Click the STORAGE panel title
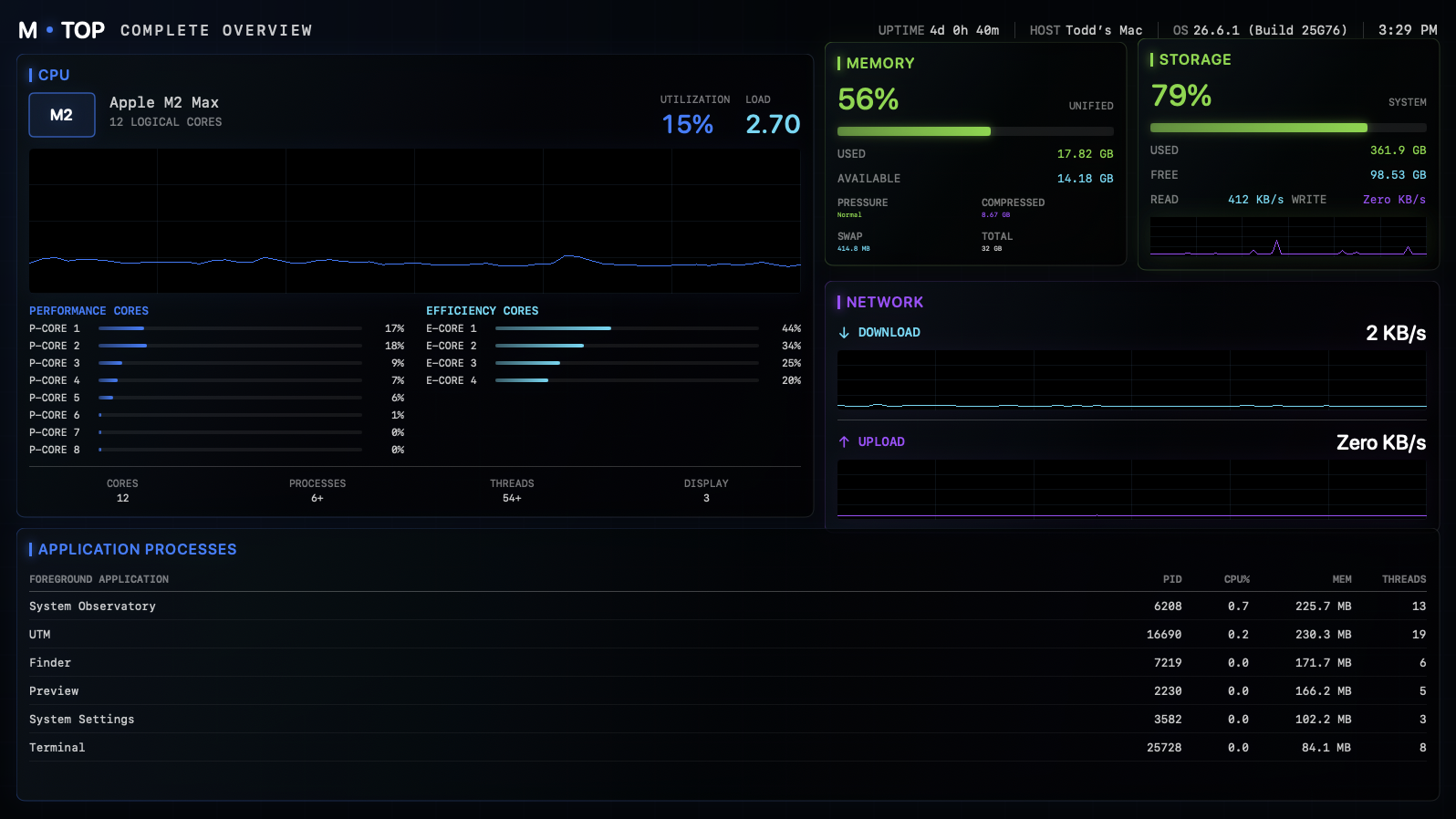Image resolution: width=1456 pixels, height=819 pixels. point(1195,59)
